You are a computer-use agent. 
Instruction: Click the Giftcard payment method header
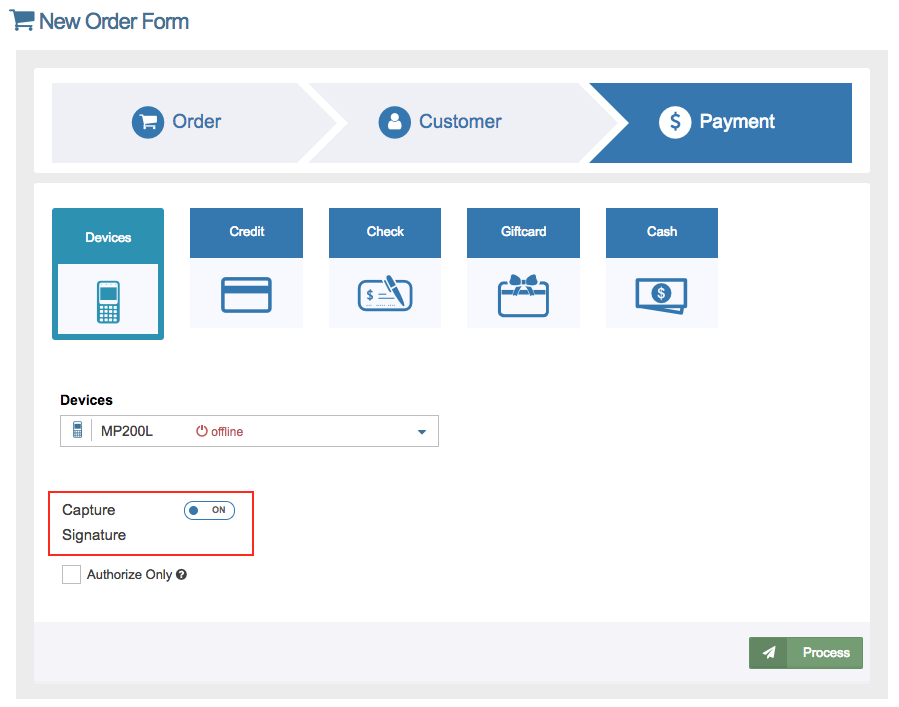tap(523, 232)
